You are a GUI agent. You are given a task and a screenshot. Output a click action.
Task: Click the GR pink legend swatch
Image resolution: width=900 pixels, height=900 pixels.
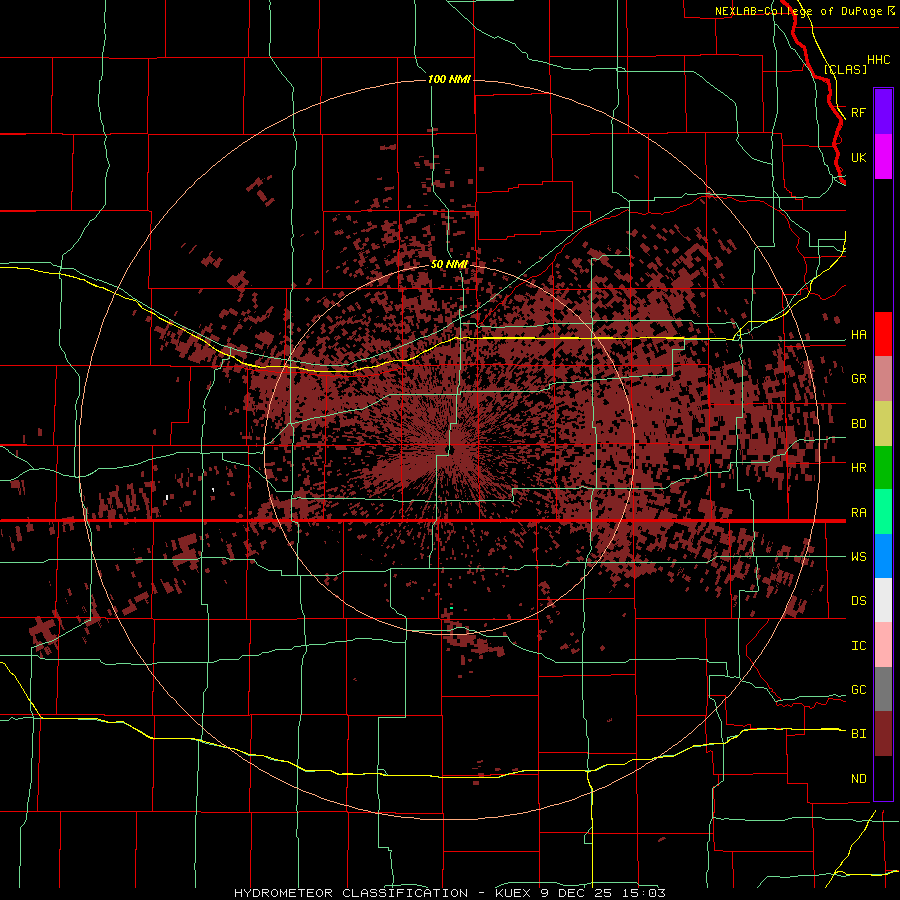click(883, 378)
